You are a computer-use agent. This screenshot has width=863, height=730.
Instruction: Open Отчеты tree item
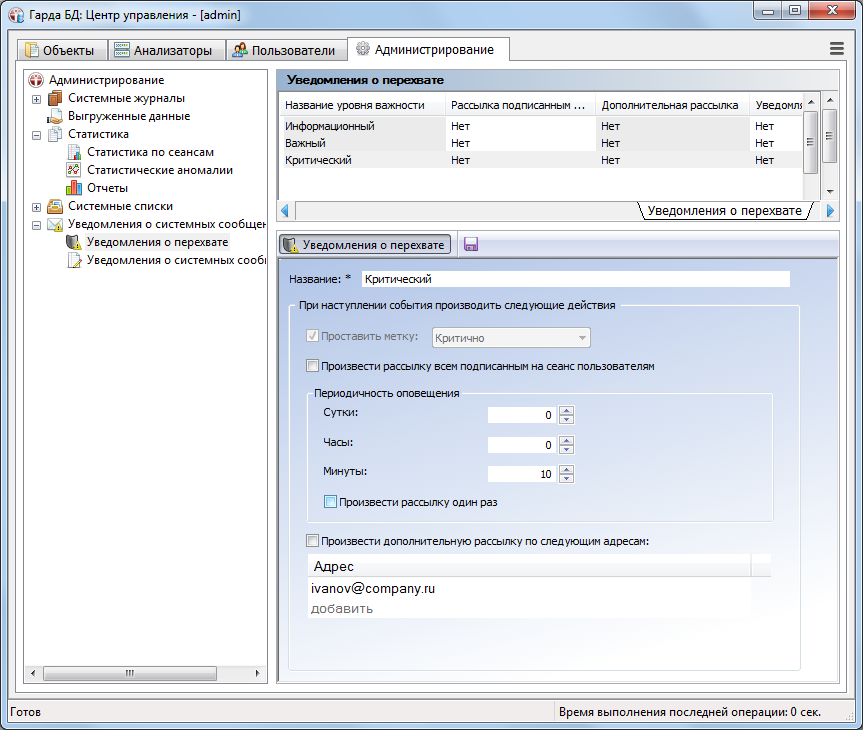tap(107, 188)
